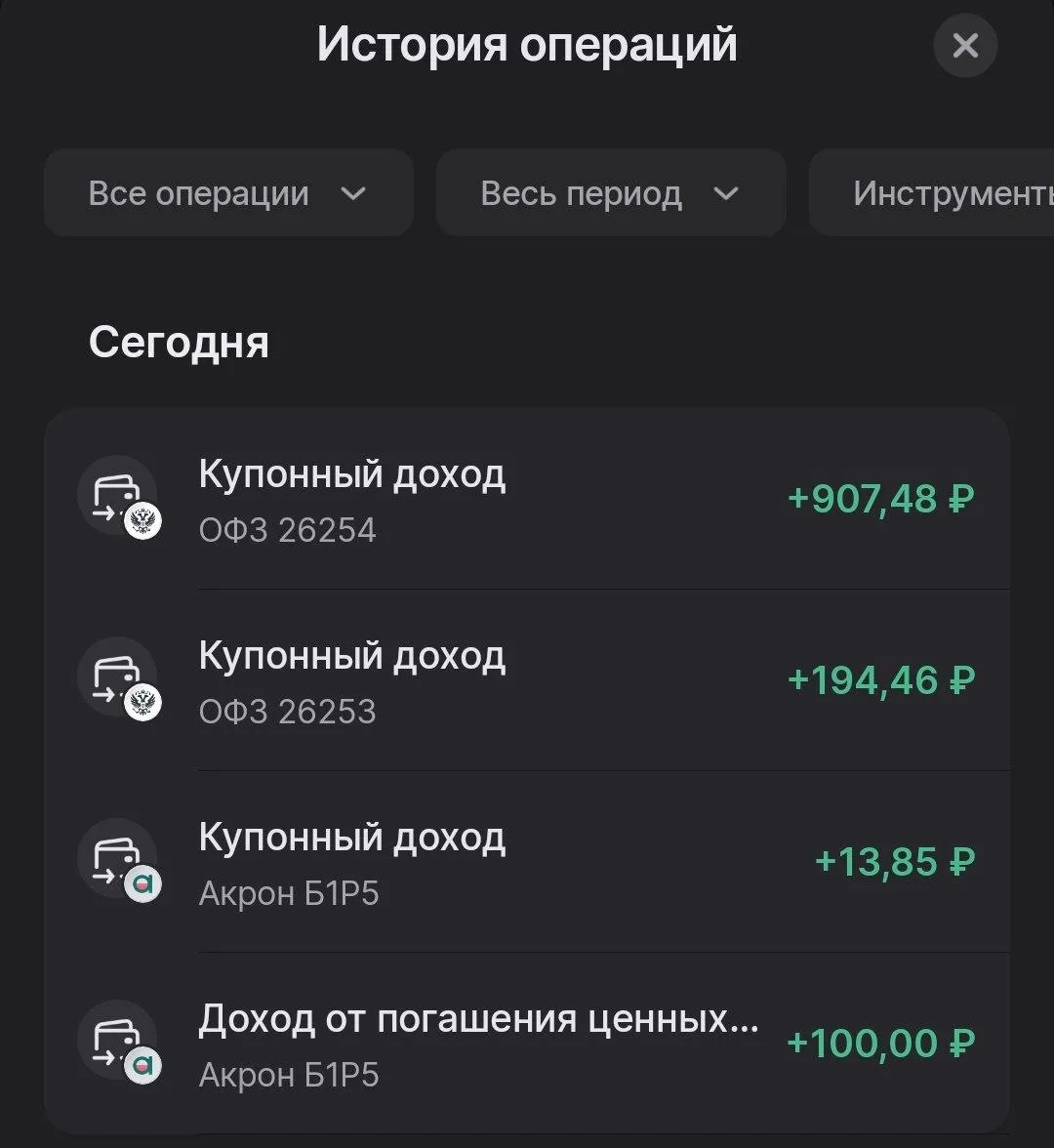Click the +13,85 ₽ amount
The height and width of the screenshot is (1148, 1054).
click(x=894, y=862)
